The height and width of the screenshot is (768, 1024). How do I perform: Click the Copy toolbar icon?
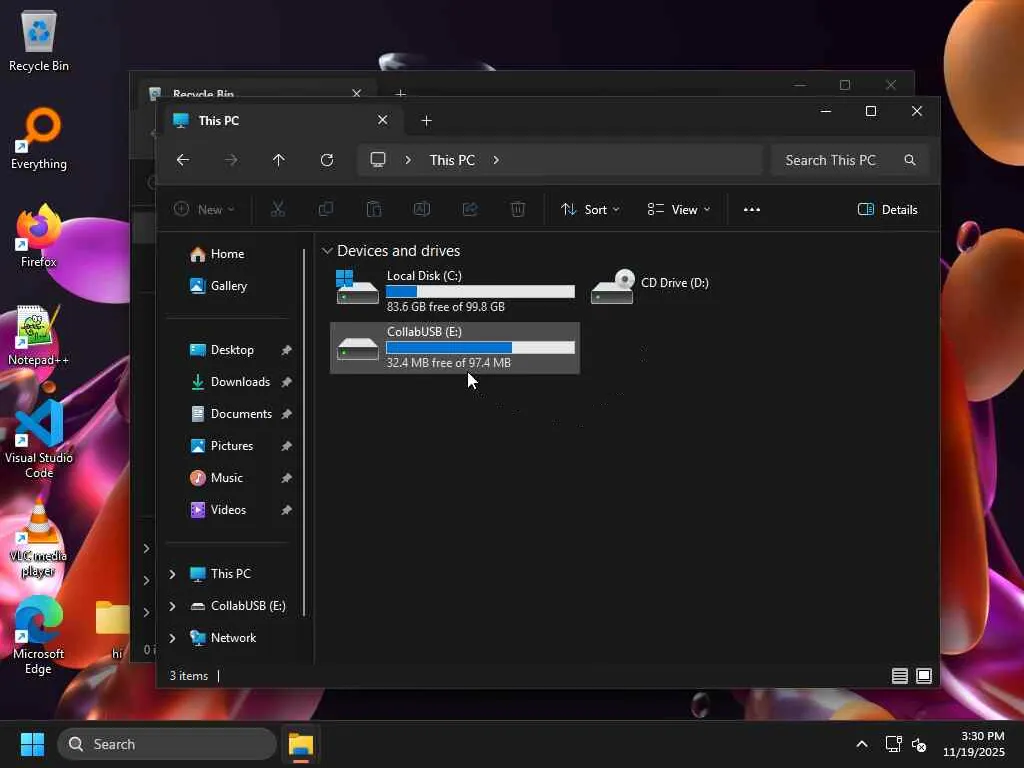coord(325,209)
